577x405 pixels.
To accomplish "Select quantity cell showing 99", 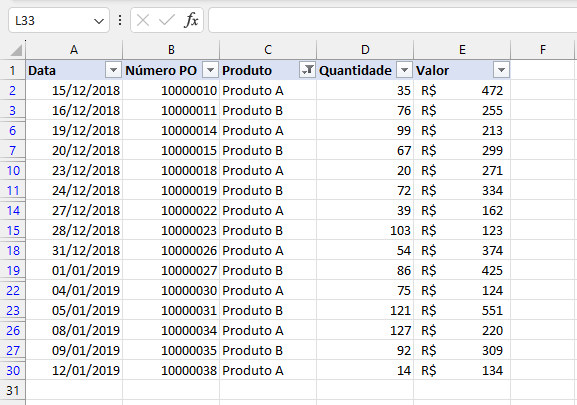I will [365, 130].
